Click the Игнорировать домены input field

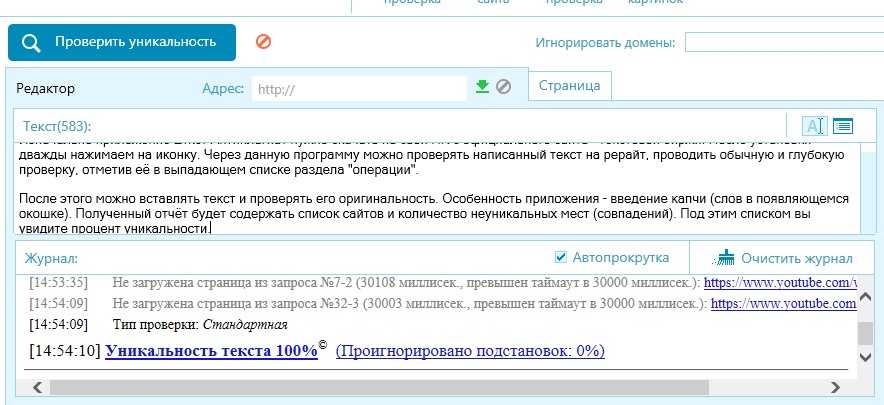coord(783,42)
